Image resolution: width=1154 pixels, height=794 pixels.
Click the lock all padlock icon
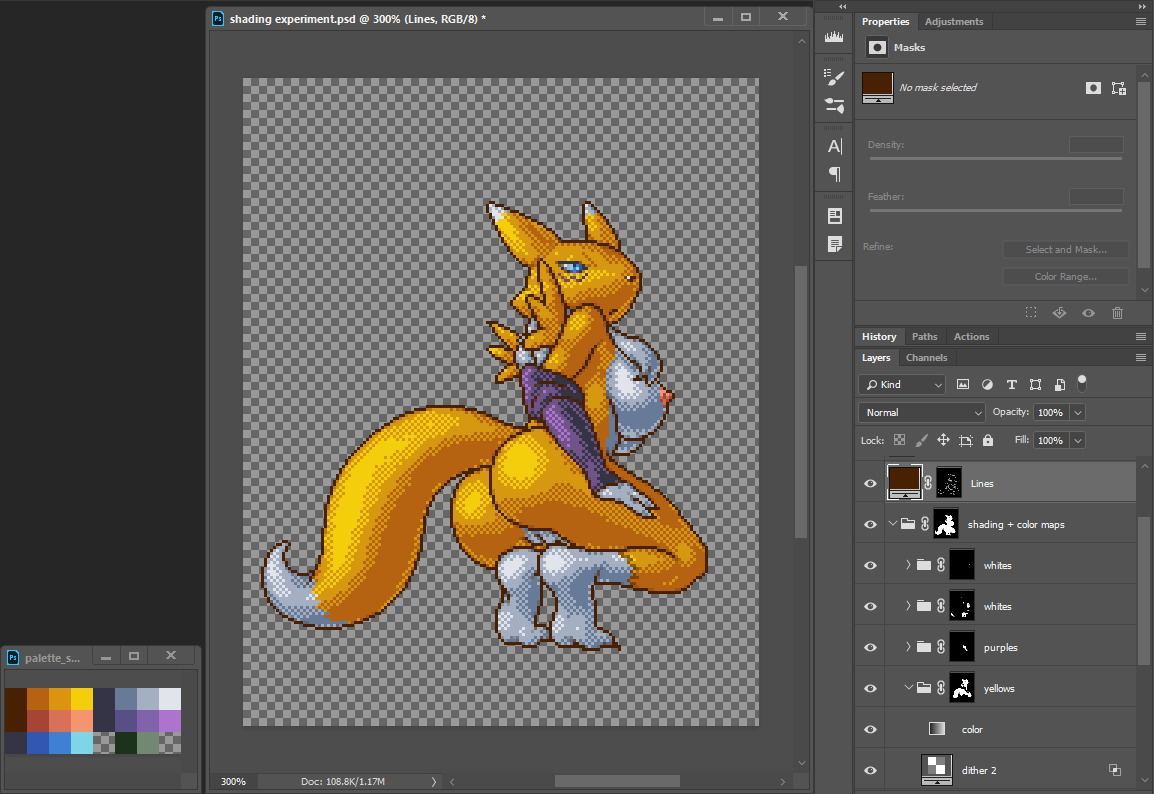pyautogui.click(x=988, y=440)
